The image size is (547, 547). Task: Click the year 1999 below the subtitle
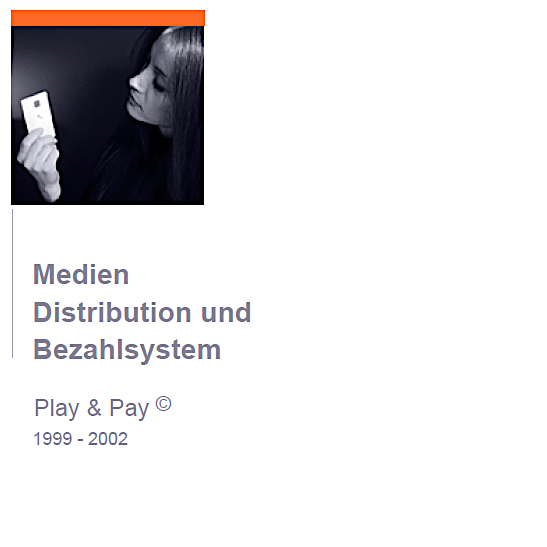53,439
